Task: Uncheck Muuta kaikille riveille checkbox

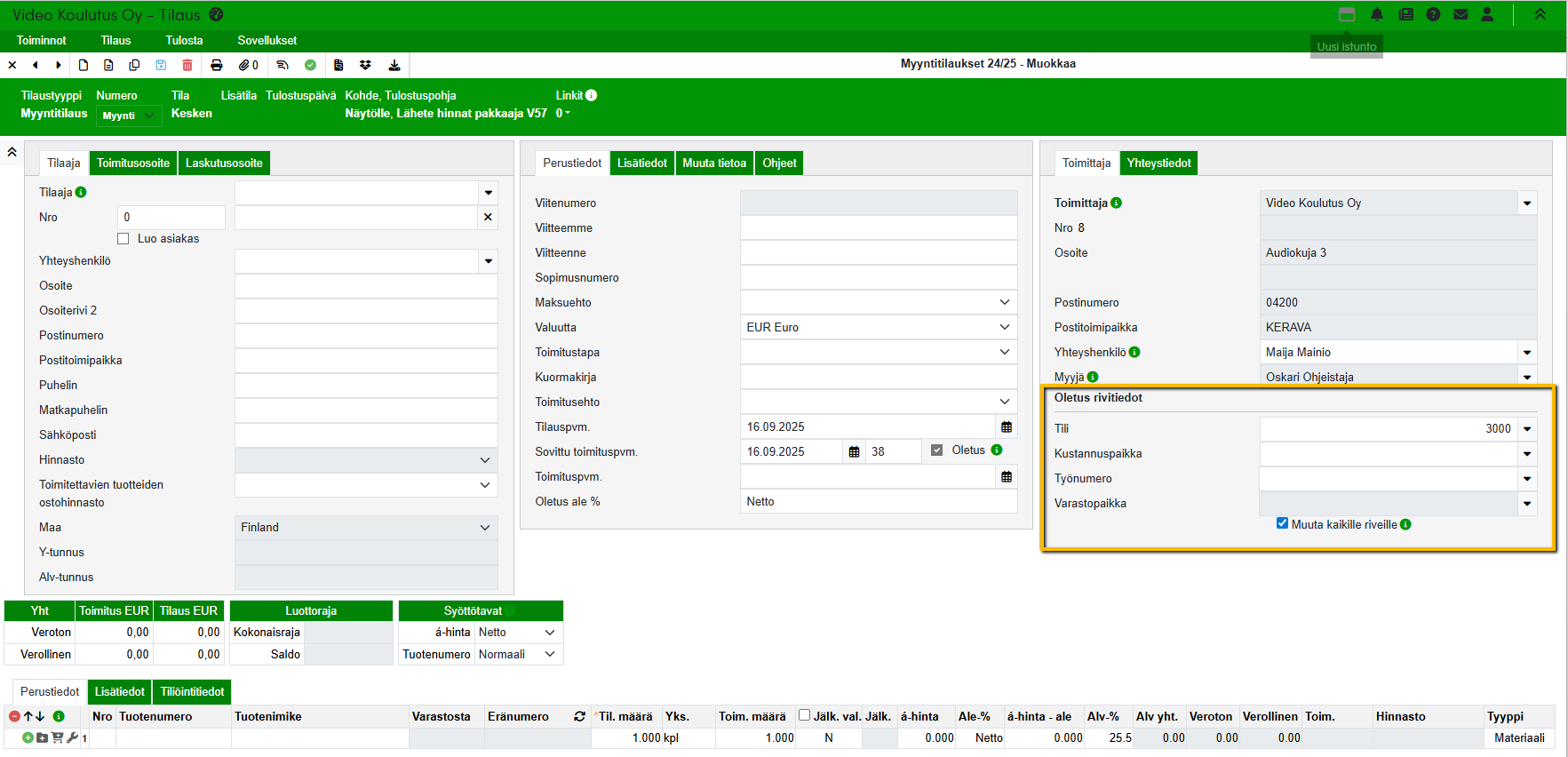Action: pos(1282,523)
